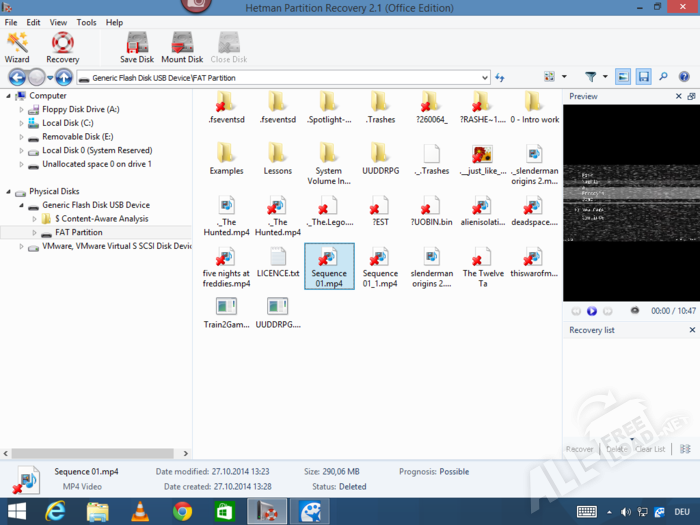700x525 pixels.
Task: Click the blue back navigation arrow
Action: click(16, 77)
